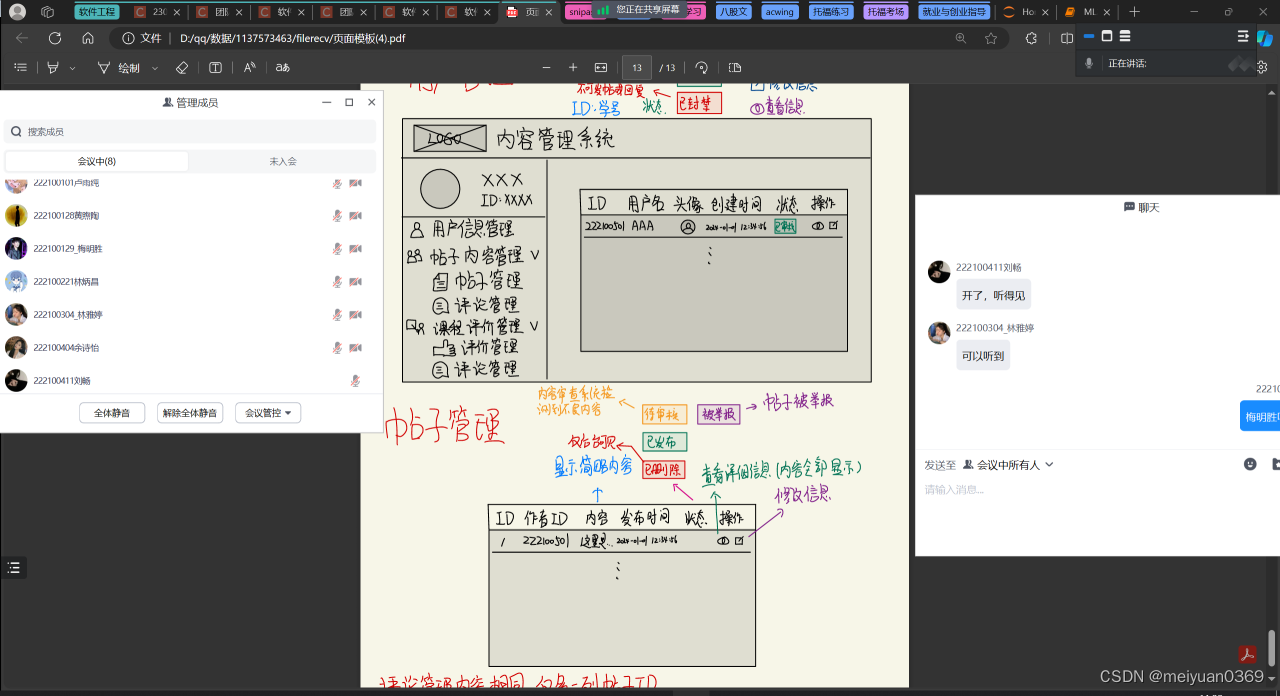The image size is (1280, 696).
Task: Open a new browser tab
Action: [x=1134, y=12]
